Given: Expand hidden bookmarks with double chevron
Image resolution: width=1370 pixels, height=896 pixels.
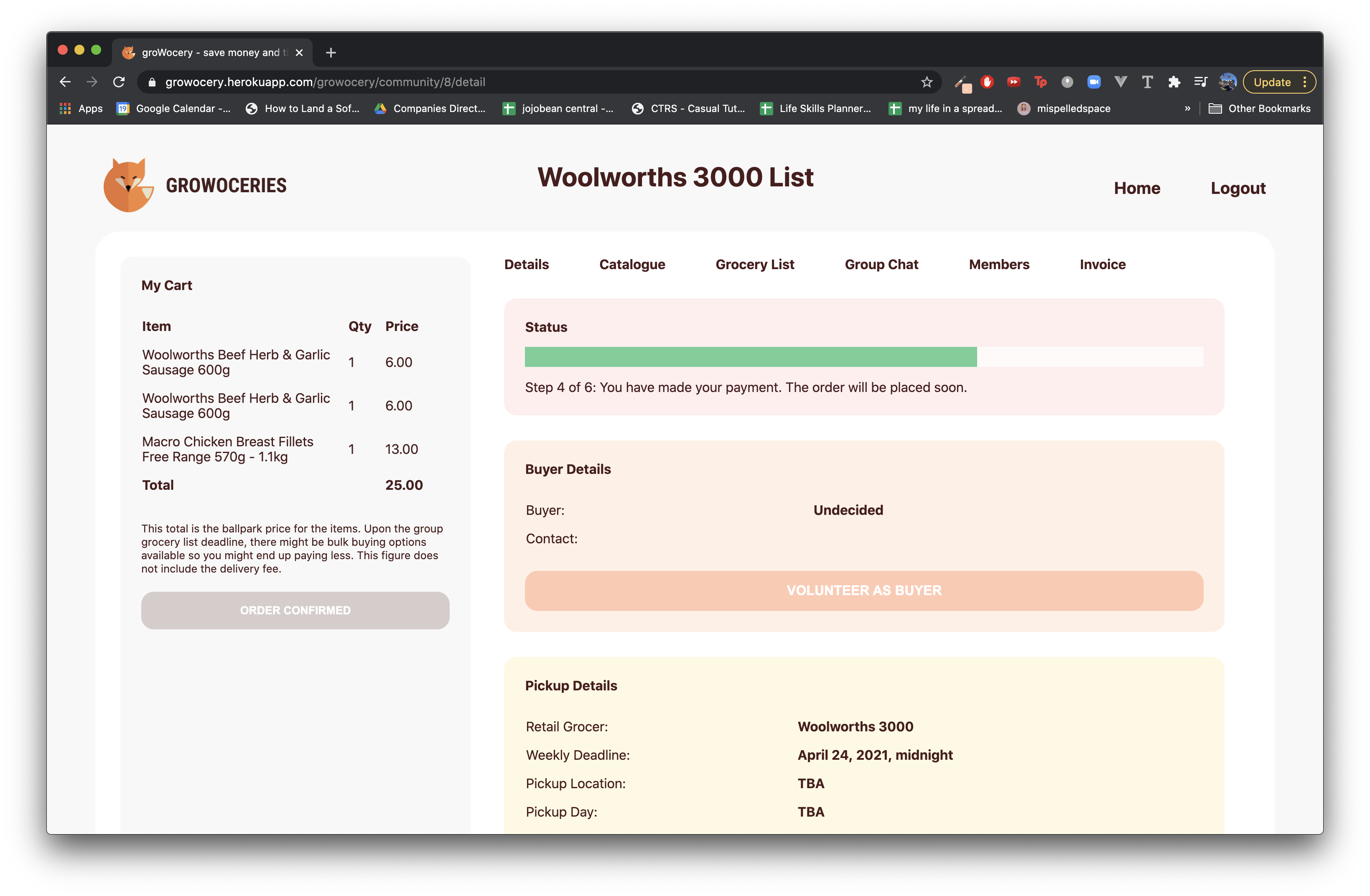Looking at the screenshot, I should click(1187, 109).
